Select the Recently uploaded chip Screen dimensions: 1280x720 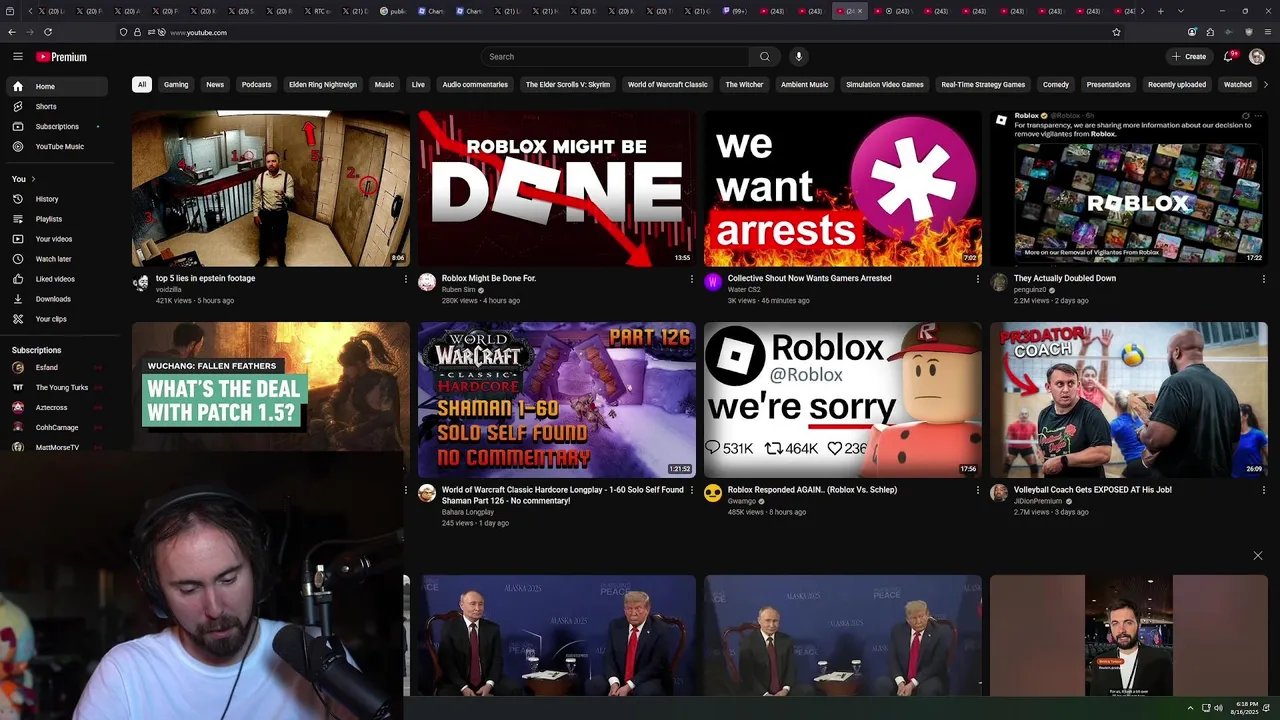point(1177,85)
